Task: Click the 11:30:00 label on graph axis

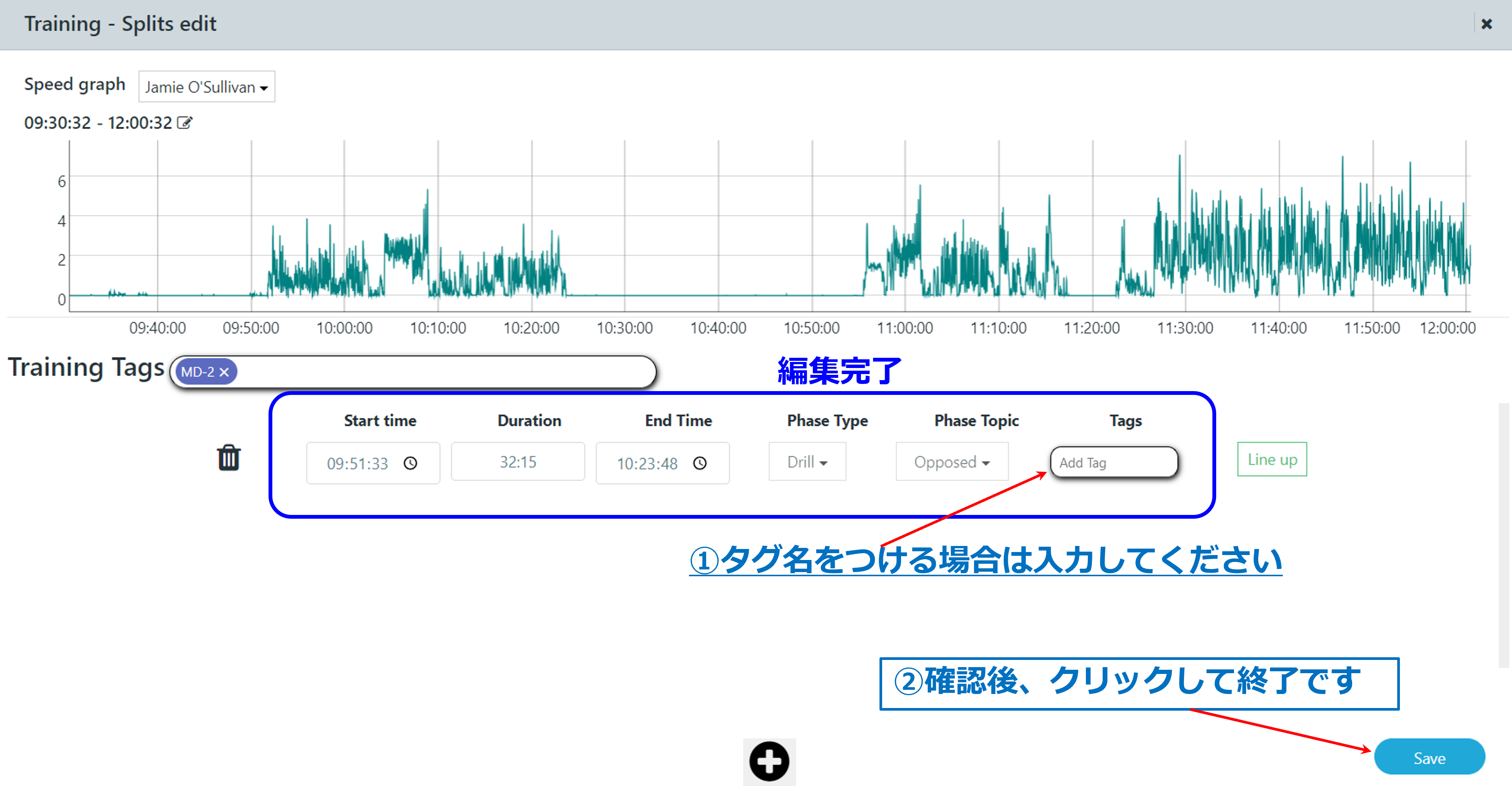Action: tap(1185, 328)
